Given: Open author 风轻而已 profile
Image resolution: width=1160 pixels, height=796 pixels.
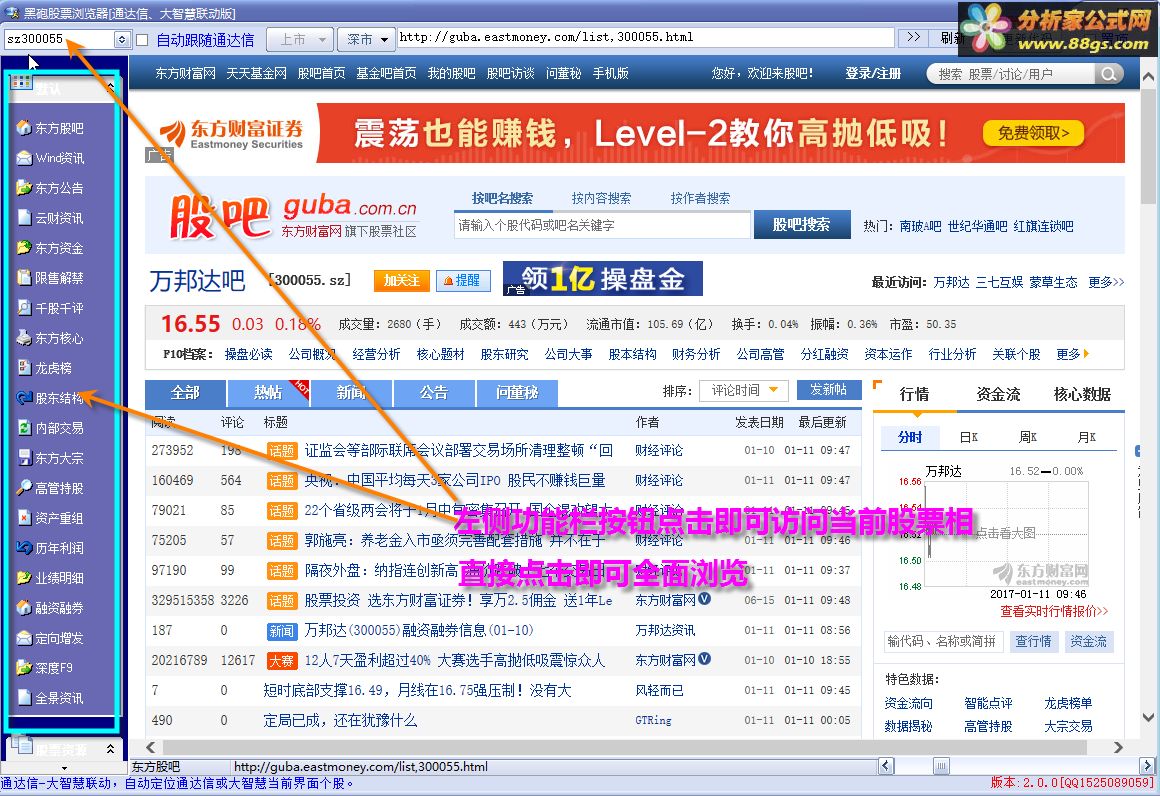Looking at the screenshot, I should (659, 691).
